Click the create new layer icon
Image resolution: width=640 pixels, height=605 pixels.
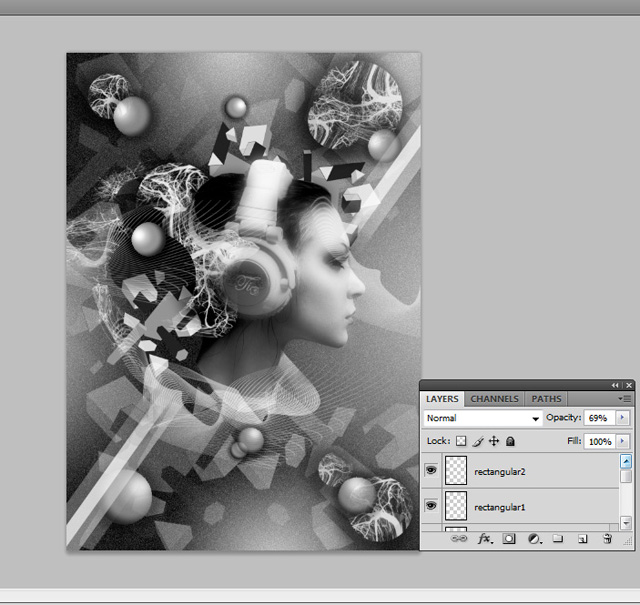582,538
